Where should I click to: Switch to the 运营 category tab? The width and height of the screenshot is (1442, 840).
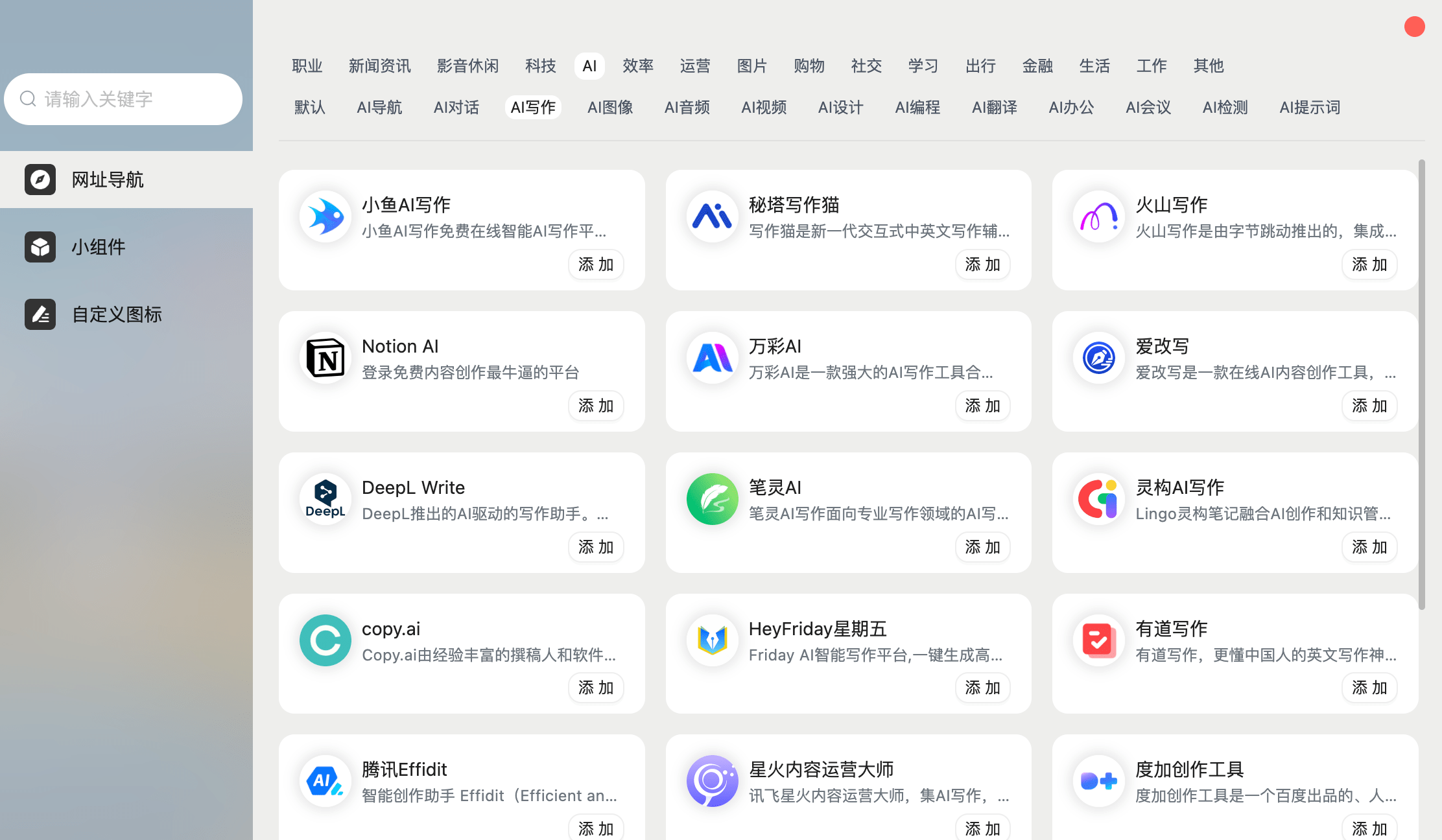click(695, 66)
